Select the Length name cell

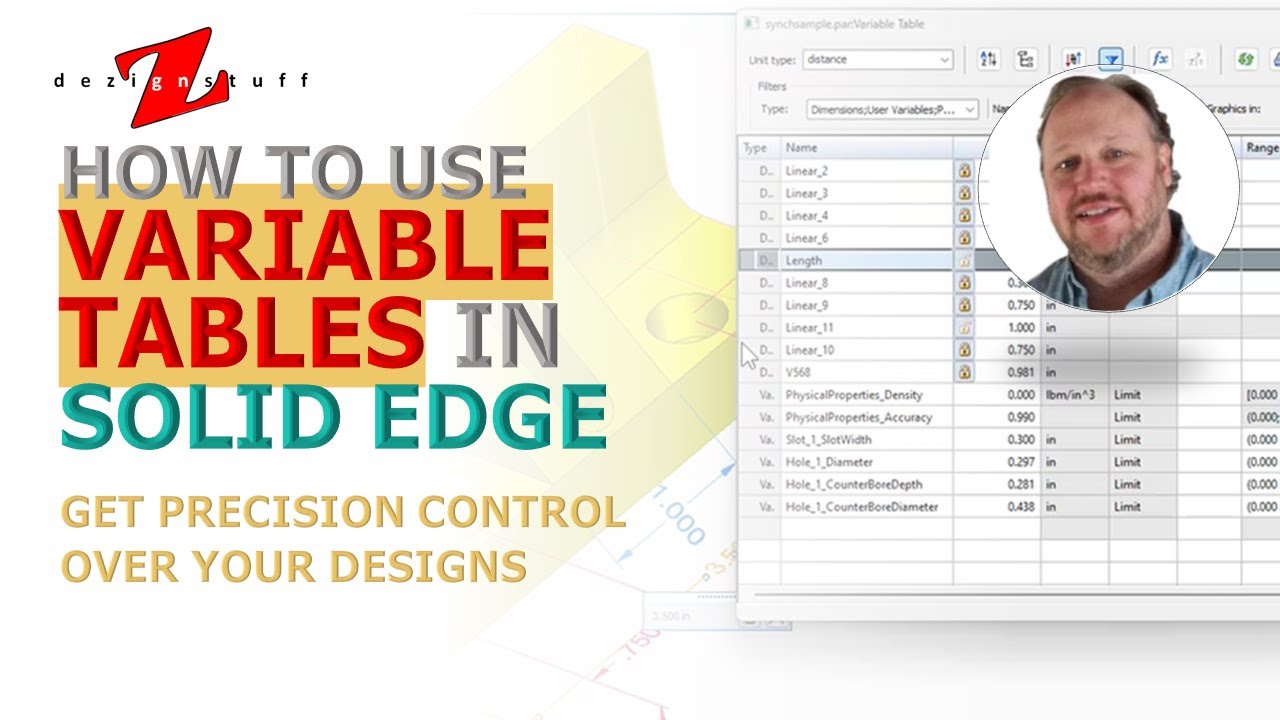point(866,260)
